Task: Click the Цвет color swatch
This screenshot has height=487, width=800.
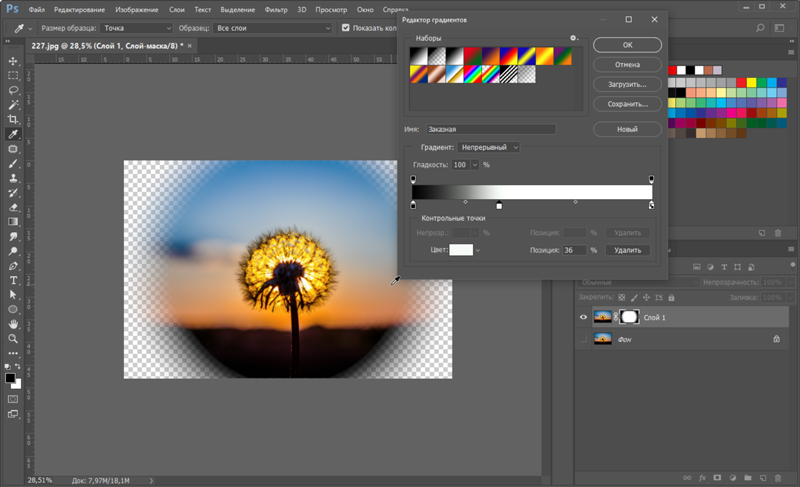Action: [461, 250]
